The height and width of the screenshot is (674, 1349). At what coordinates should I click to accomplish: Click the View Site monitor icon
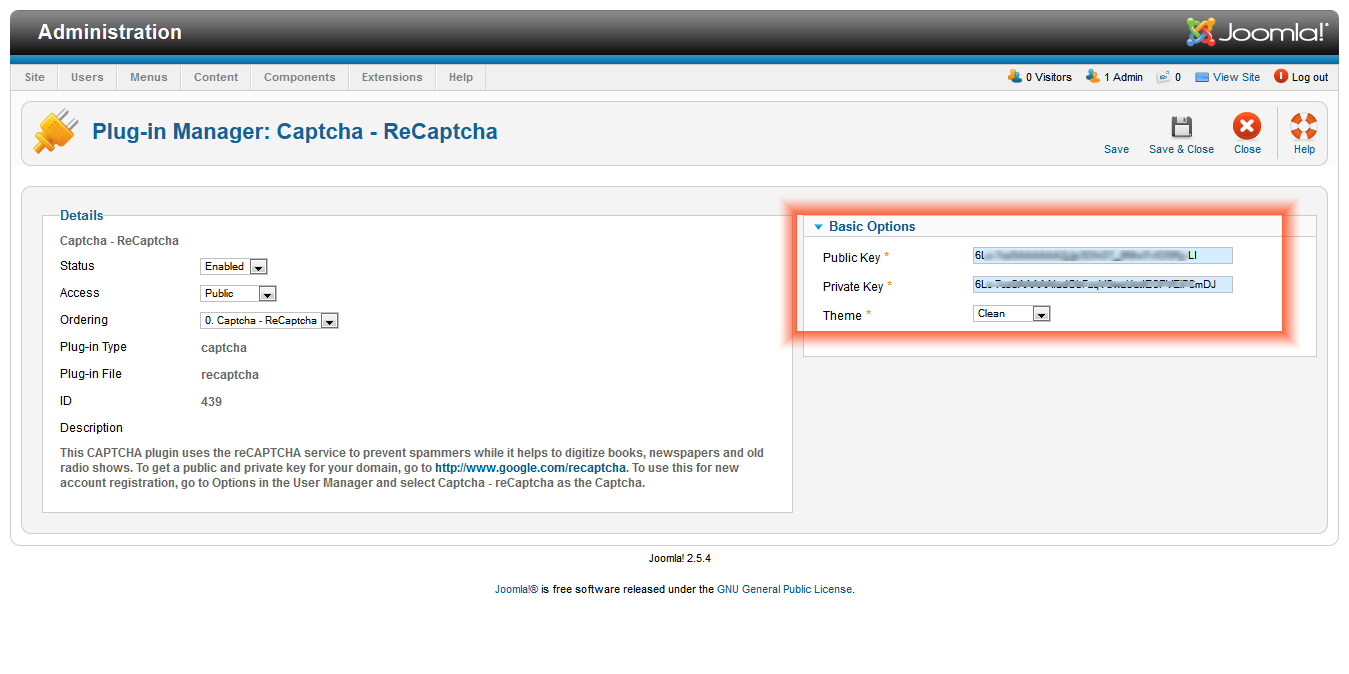(x=1202, y=77)
